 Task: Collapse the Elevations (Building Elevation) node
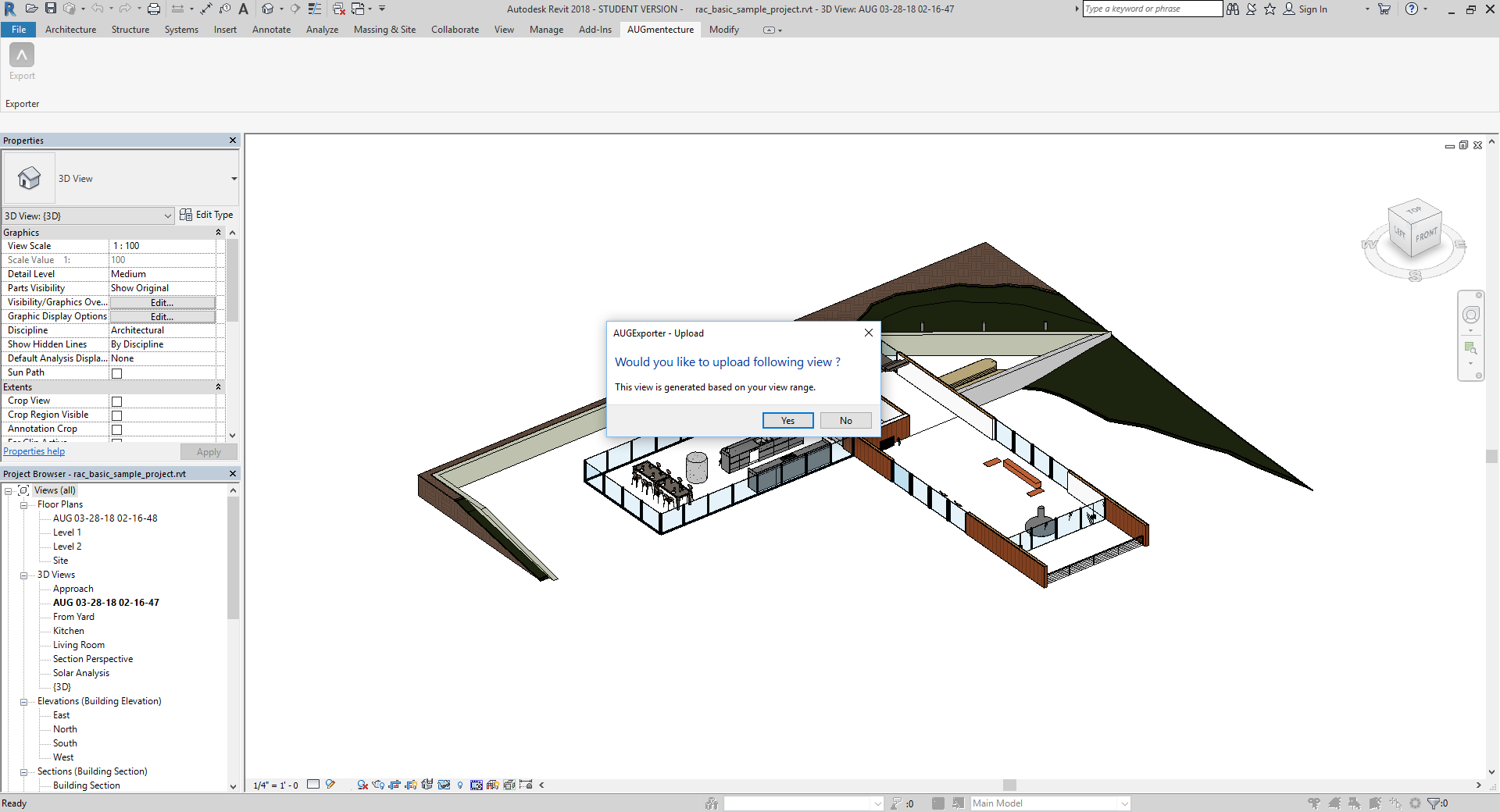click(24, 702)
